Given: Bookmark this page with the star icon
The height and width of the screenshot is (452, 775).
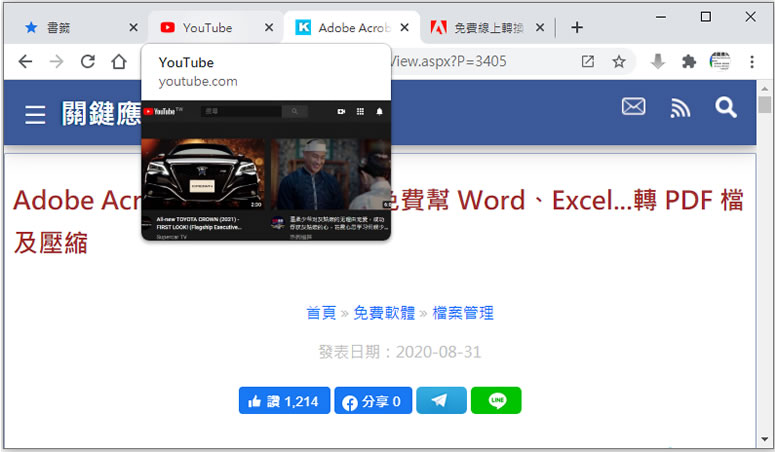Looking at the screenshot, I should pos(619,62).
